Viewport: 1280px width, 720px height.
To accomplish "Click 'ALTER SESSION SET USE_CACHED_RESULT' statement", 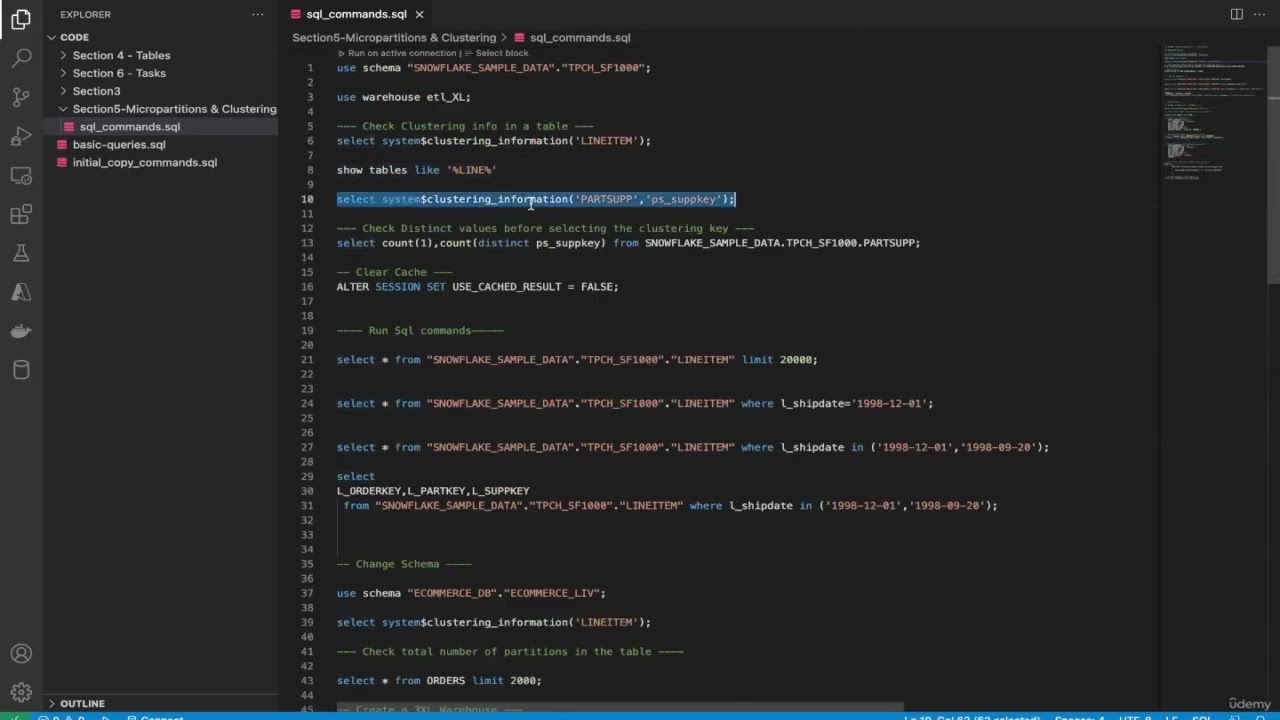I will tap(477, 287).
